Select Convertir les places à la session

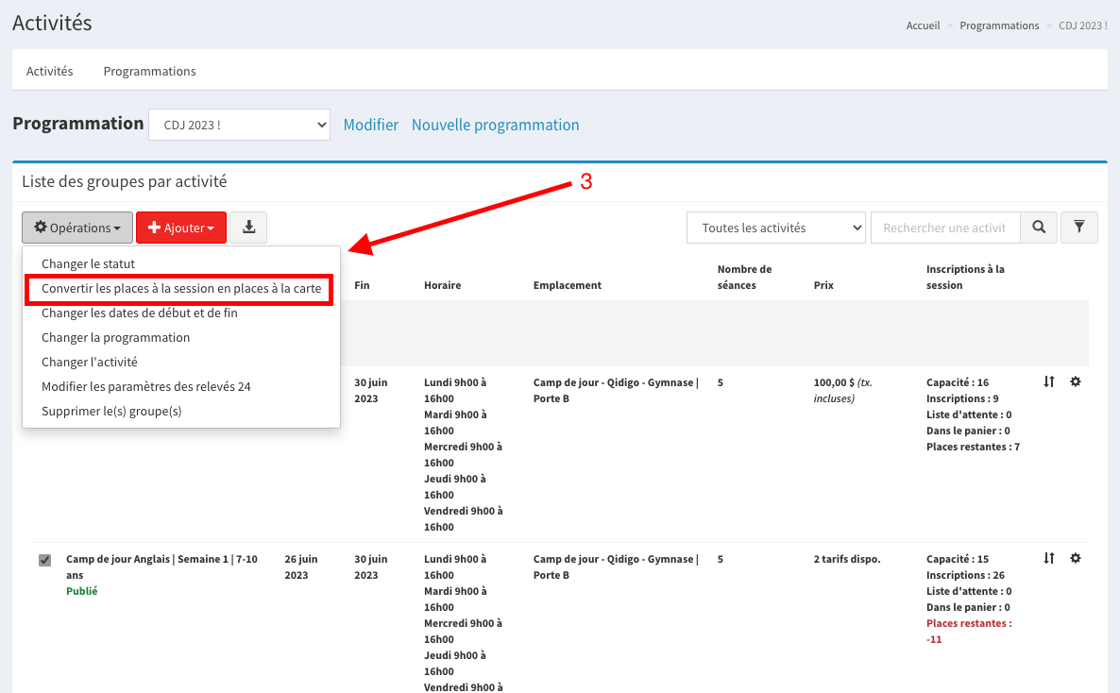coord(181,288)
